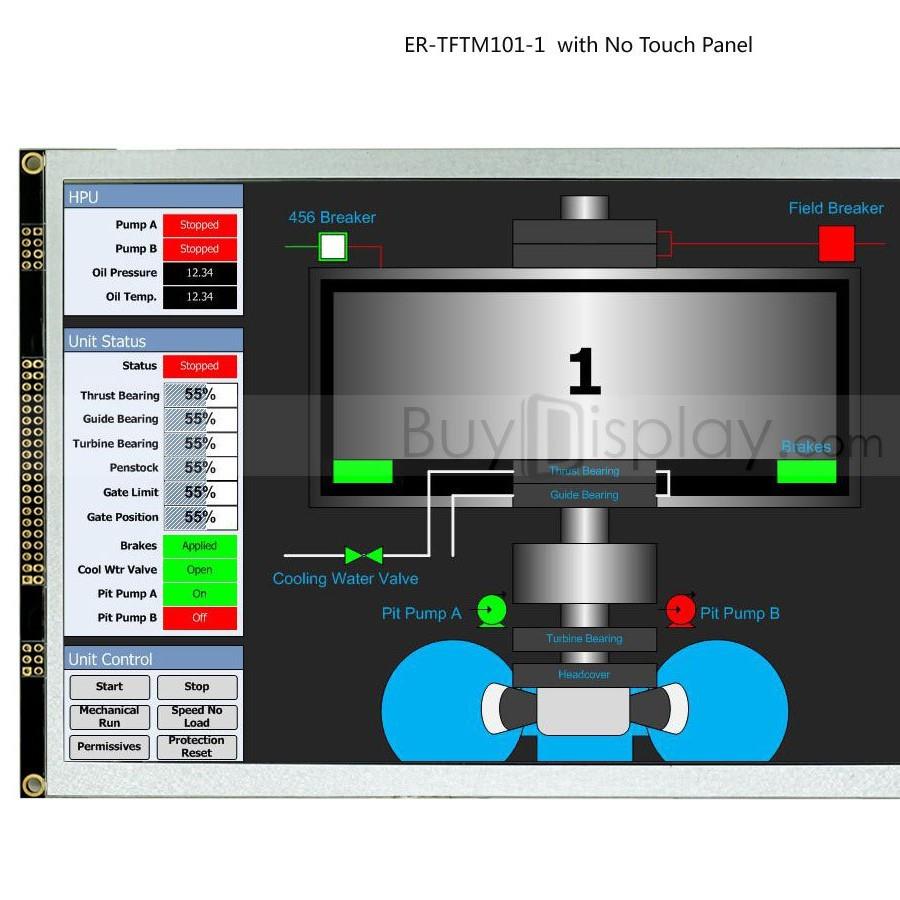Click the Cool Wtr Valve Open indicator
This screenshot has width=900, height=900.
pyautogui.click(x=200, y=570)
